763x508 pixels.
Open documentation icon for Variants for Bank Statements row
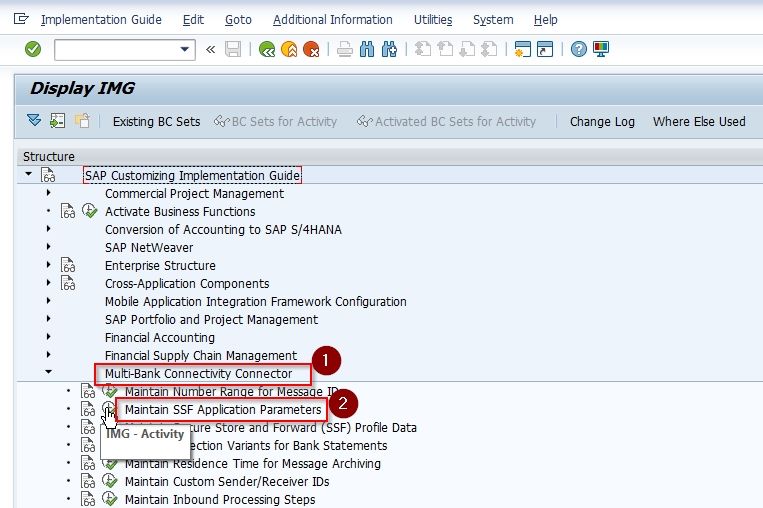click(88, 445)
